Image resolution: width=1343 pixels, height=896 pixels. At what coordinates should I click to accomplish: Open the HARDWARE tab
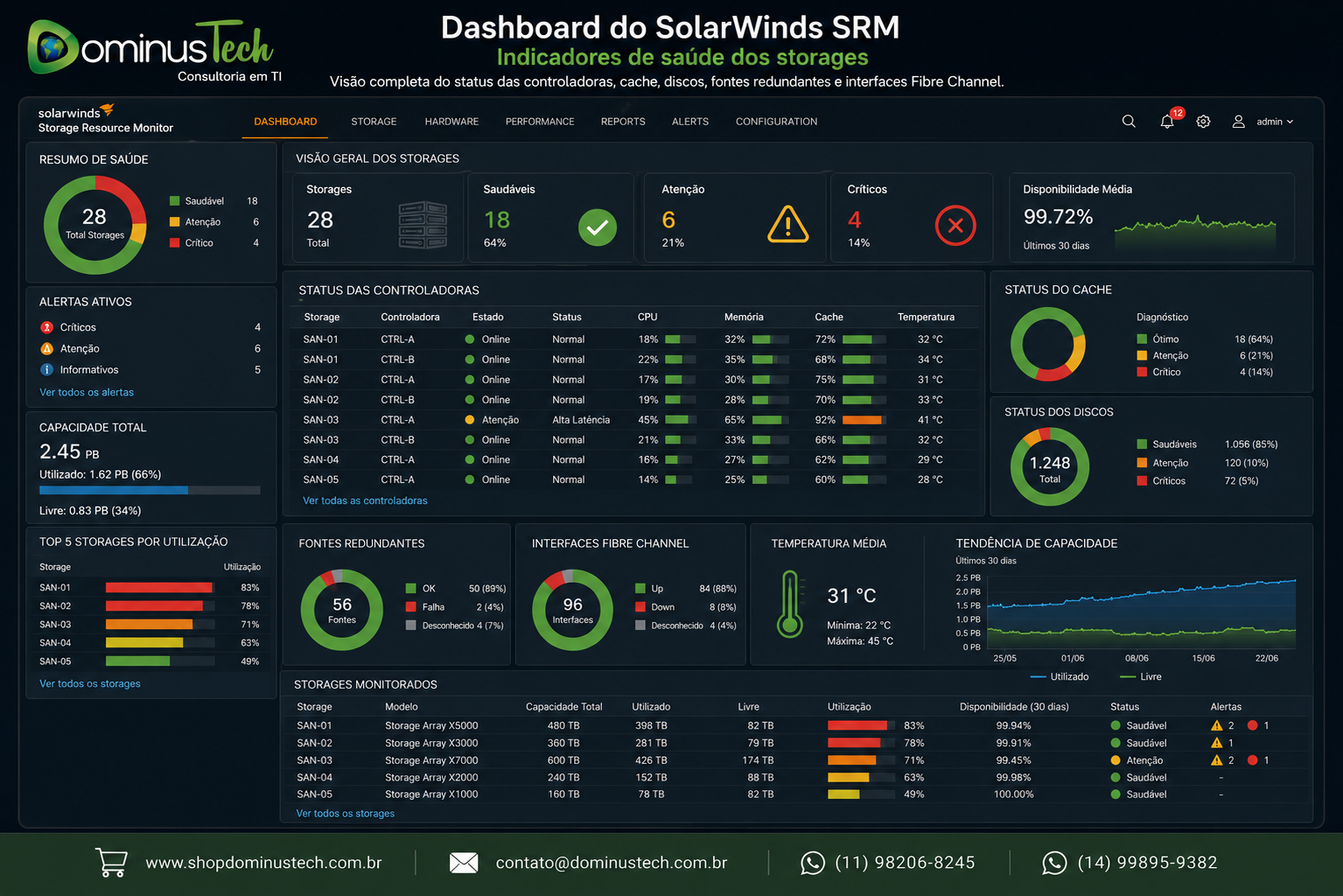click(451, 122)
